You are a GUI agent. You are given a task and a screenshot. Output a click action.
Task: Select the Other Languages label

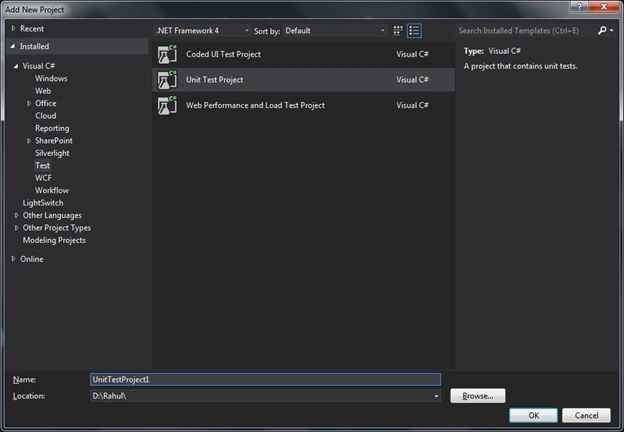coord(52,215)
